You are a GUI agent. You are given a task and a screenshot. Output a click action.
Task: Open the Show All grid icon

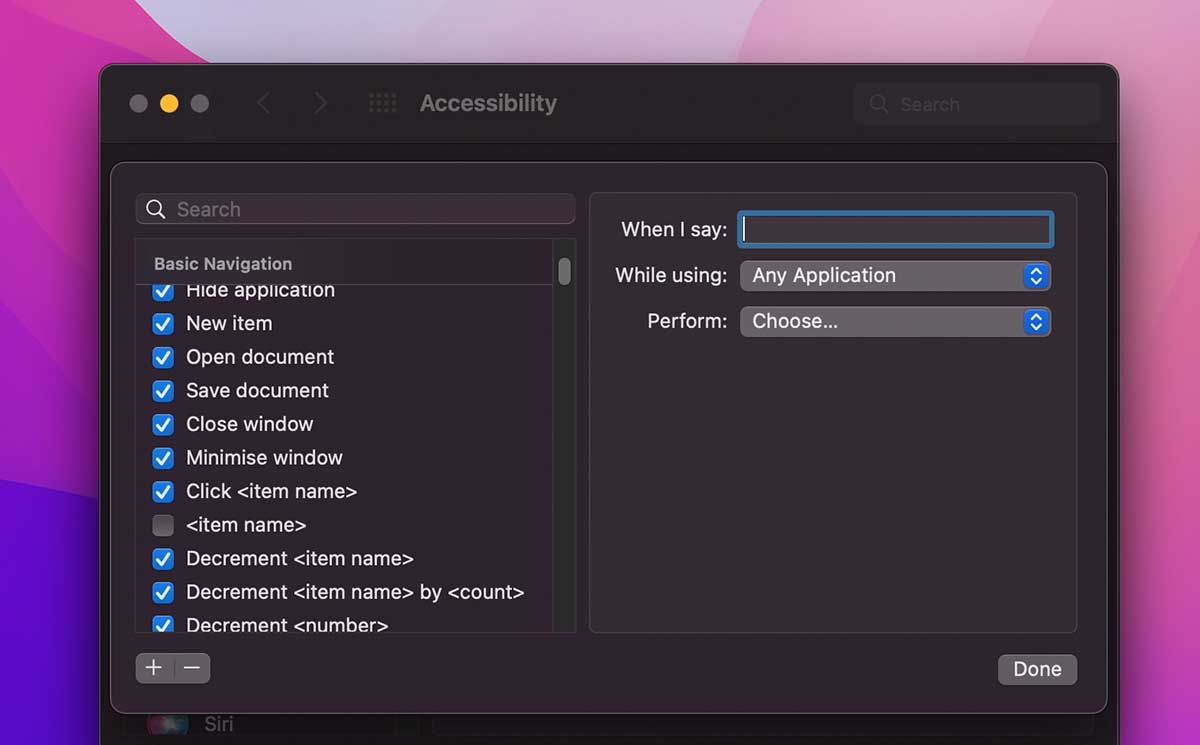tap(383, 103)
